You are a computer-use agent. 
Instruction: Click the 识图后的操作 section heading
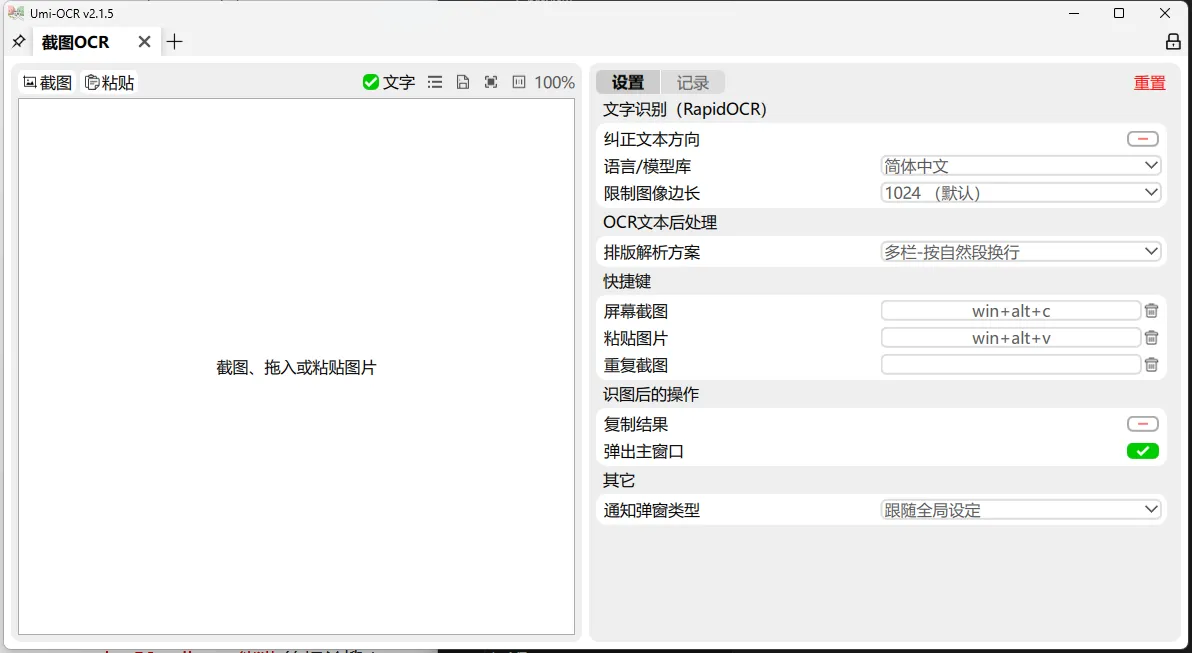click(x=651, y=395)
